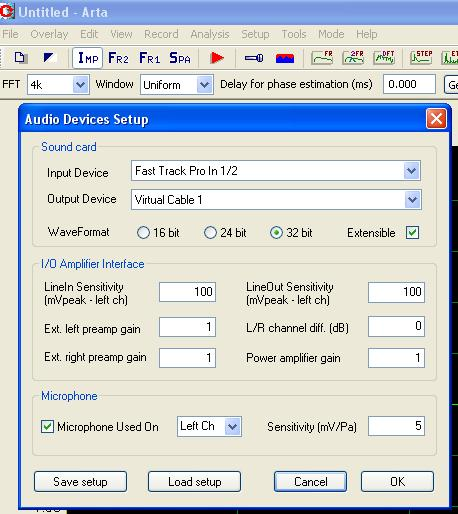
Task: Open the Setup menu
Action: pos(255,34)
